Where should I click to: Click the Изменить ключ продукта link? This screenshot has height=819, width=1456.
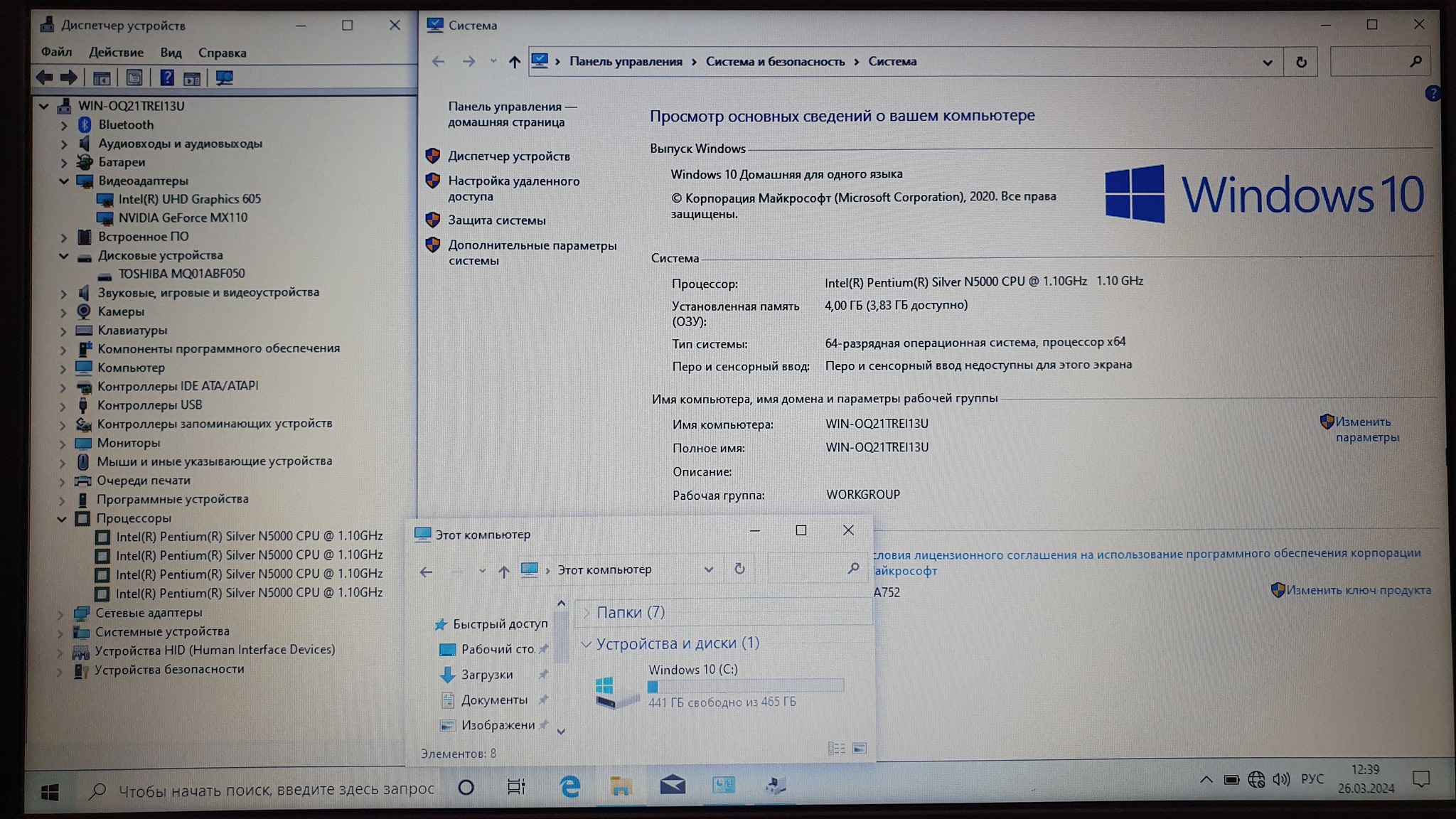coord(1358,590)
